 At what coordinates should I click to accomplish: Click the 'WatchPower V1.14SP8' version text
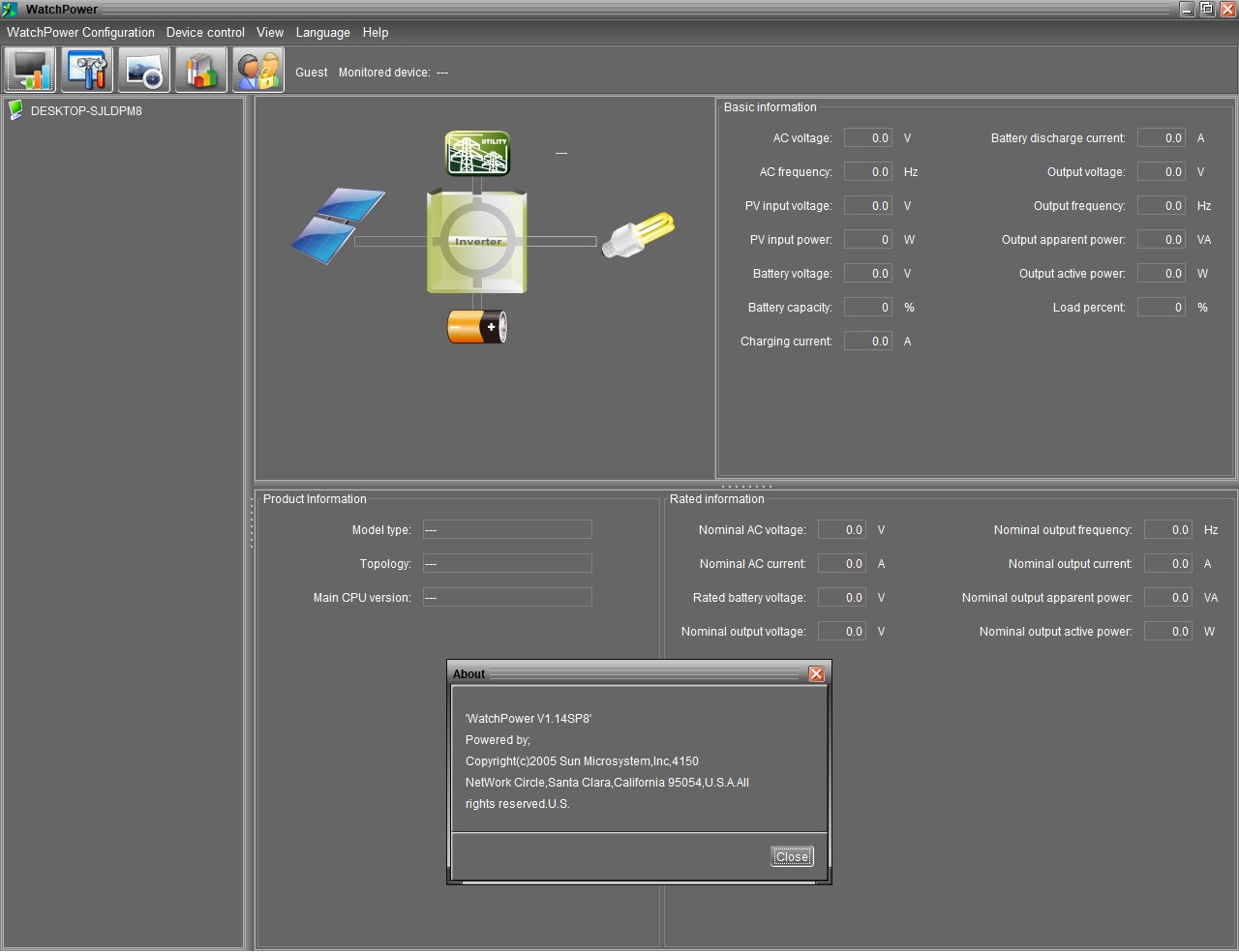(529, 719)
